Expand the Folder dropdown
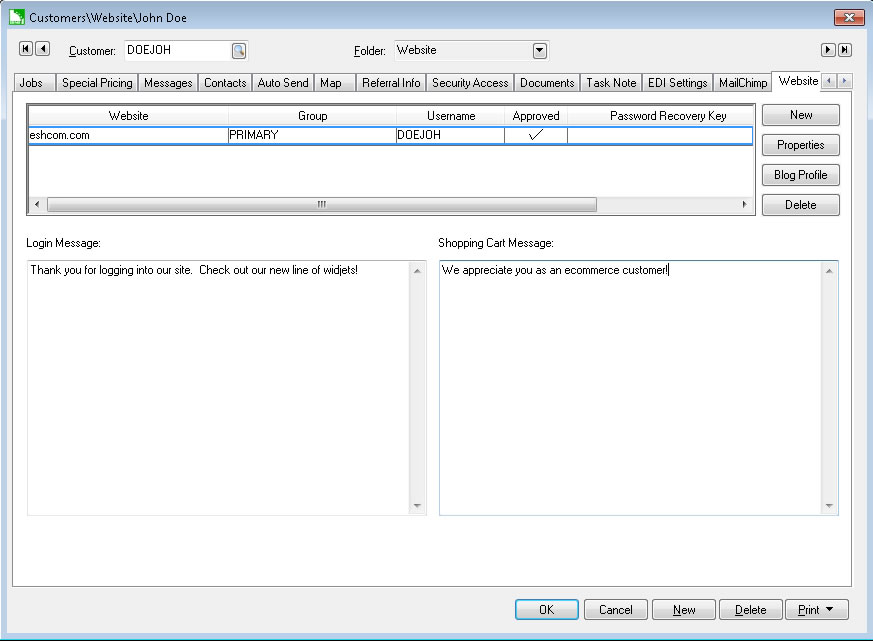The height and width of the screenshot is (642, 873). click(x=539, y=50)
